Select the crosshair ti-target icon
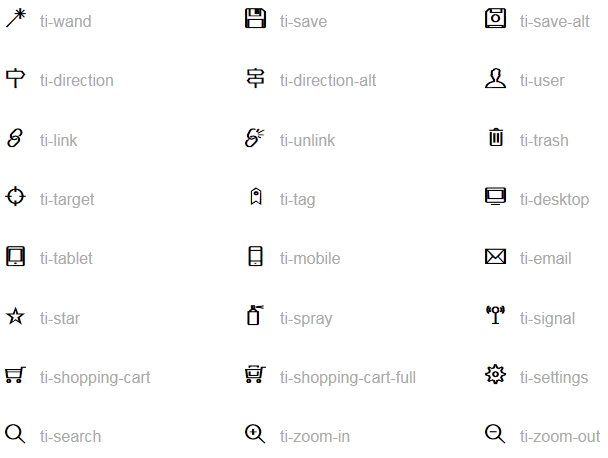 click(16, 196)
